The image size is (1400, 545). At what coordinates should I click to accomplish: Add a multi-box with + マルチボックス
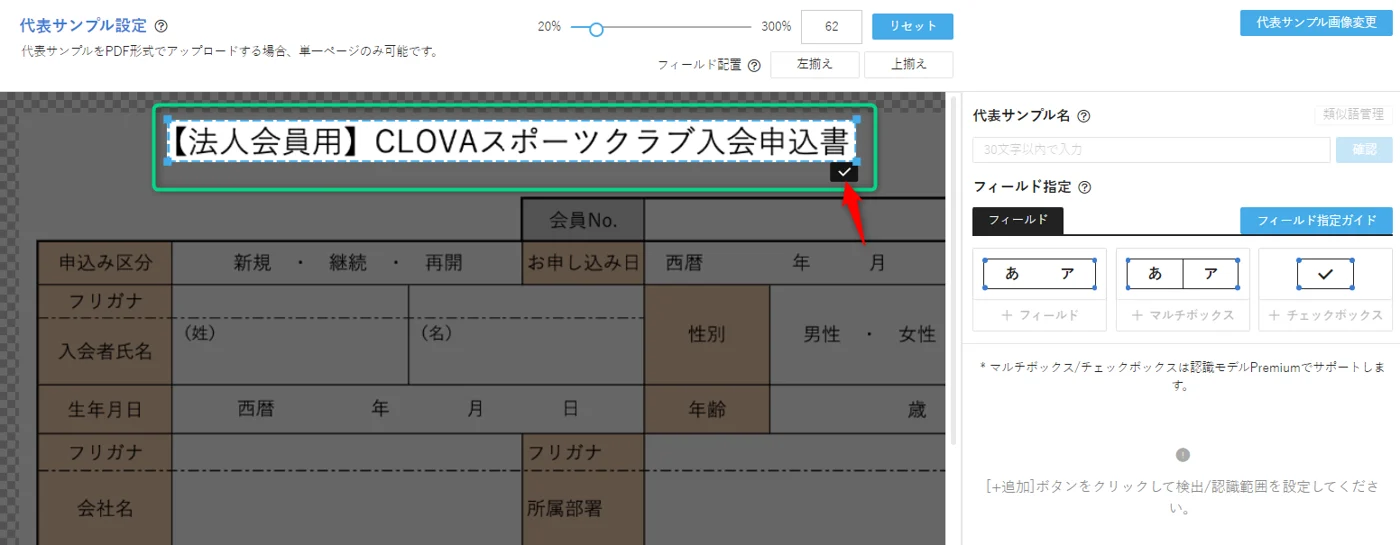click(x=1183, y=315)
